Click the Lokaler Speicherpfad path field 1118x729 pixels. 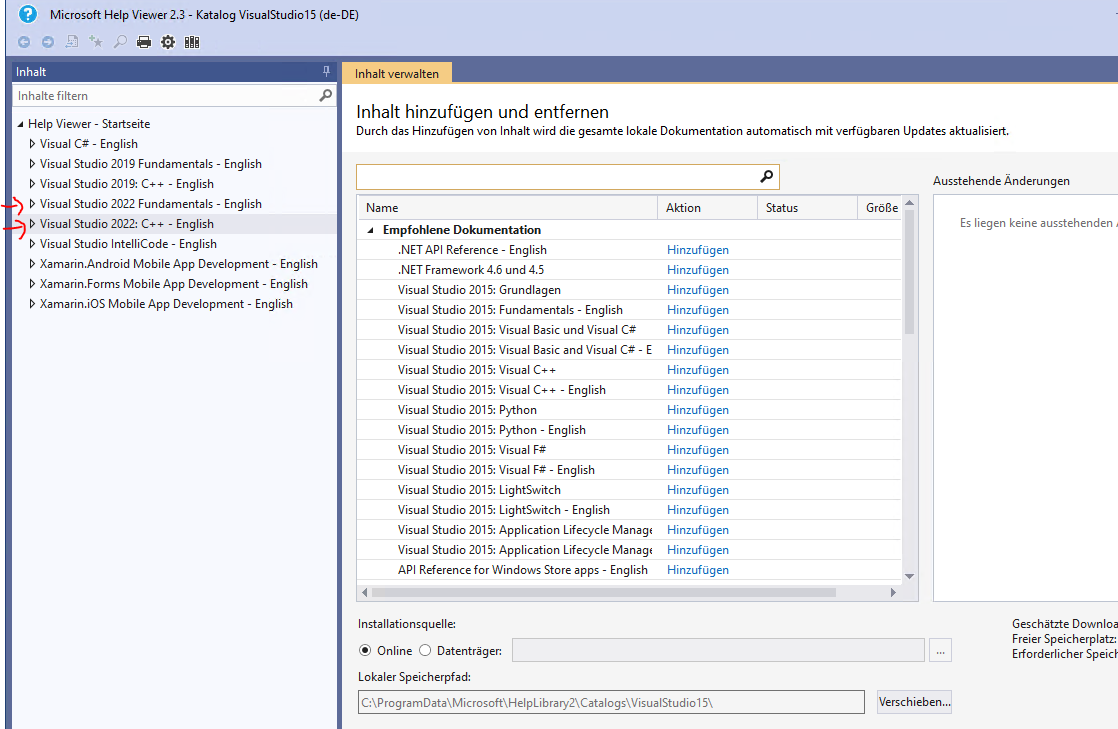611,702
